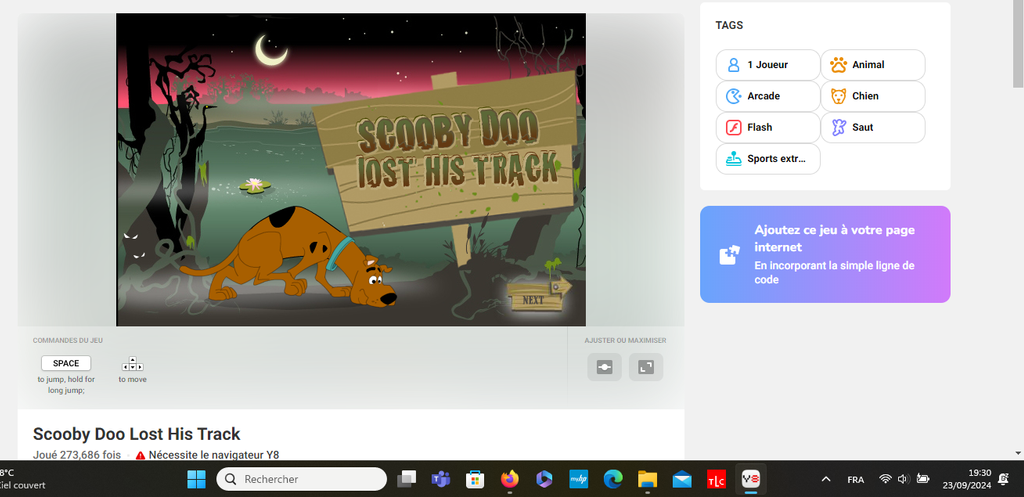Click the embed game banner

(825, 254)
